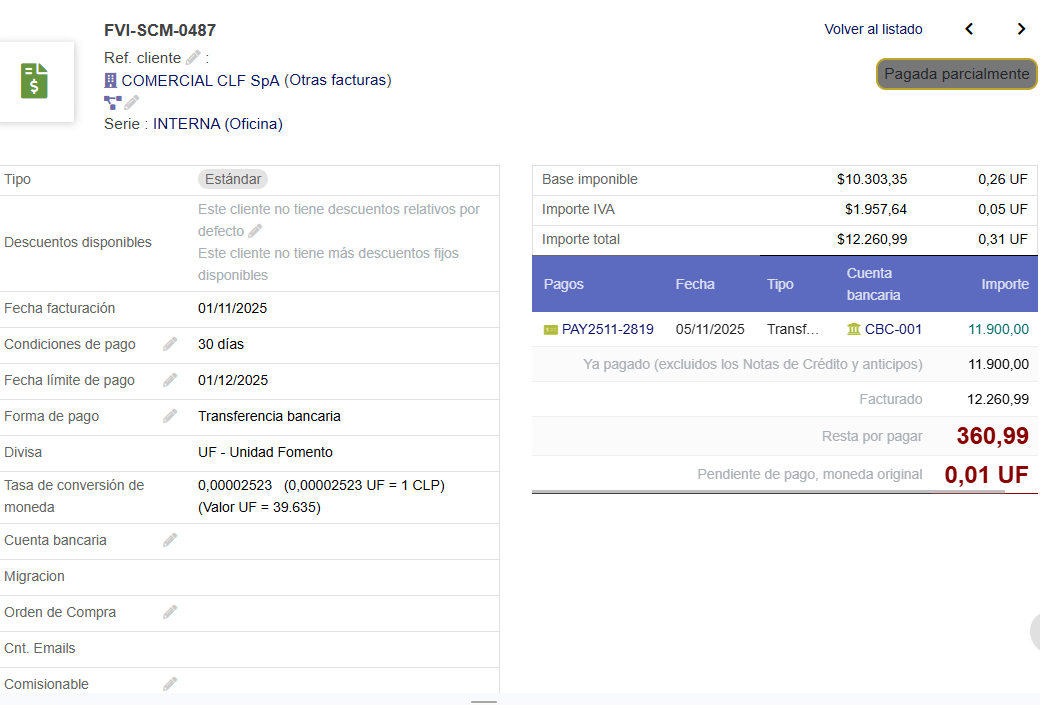Go to previous invoice arrow
The width and height of the screenshot is (1040, 705).
point(969,29)
